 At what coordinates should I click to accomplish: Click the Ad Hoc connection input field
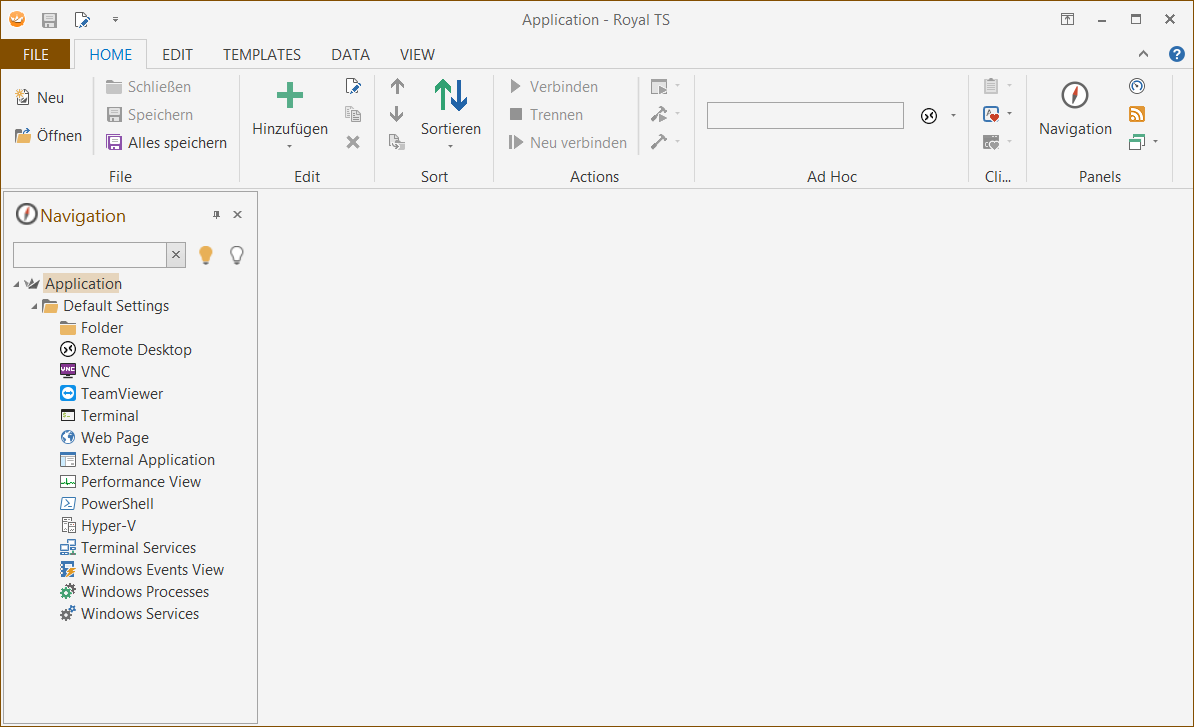click(x=805, y=116)
